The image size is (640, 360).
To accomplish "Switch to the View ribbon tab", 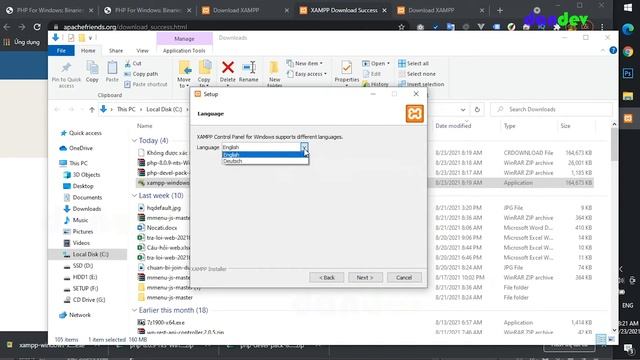I will pyautogui.click(x=142, y=51).
